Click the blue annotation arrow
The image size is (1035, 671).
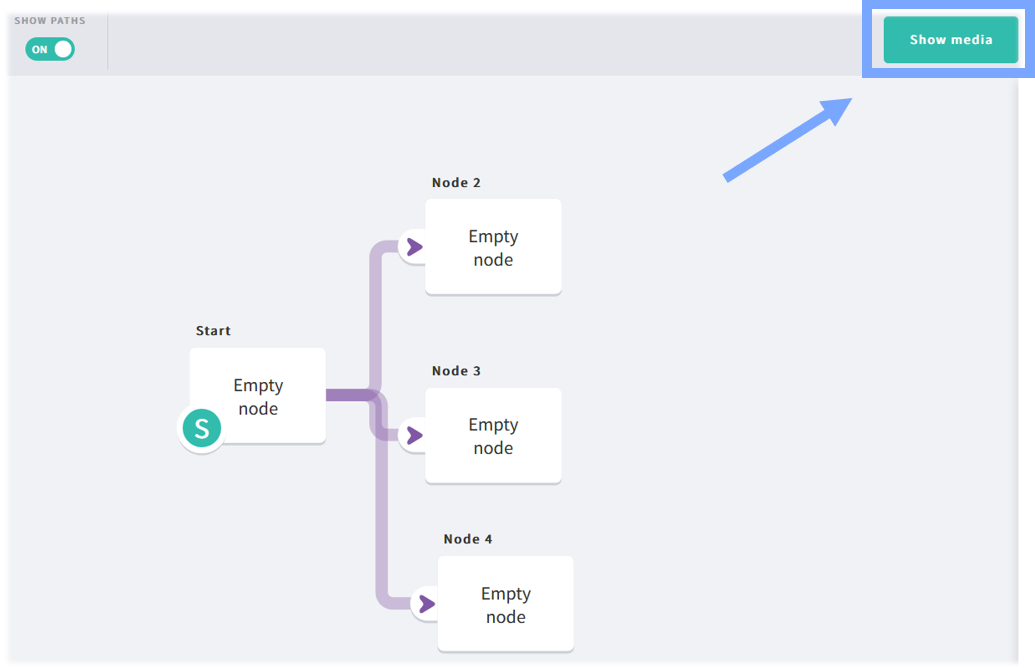(x=787, y=140)
